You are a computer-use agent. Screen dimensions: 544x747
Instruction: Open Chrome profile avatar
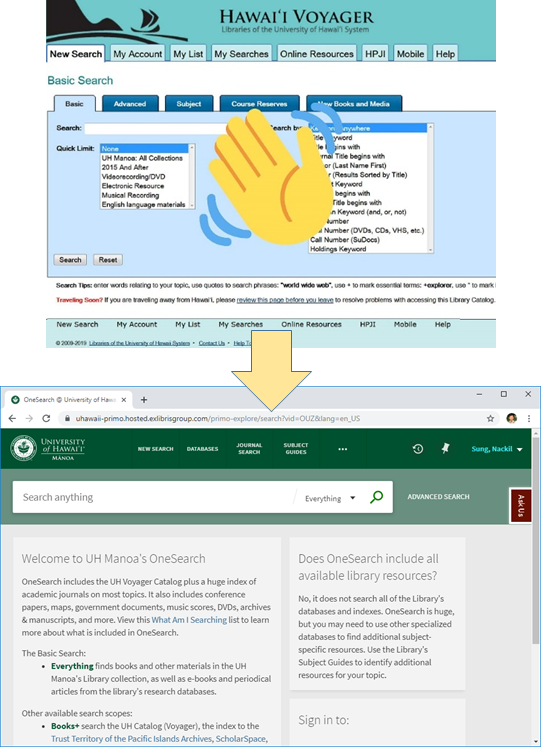pyautogui.click(x=512, y=419)
